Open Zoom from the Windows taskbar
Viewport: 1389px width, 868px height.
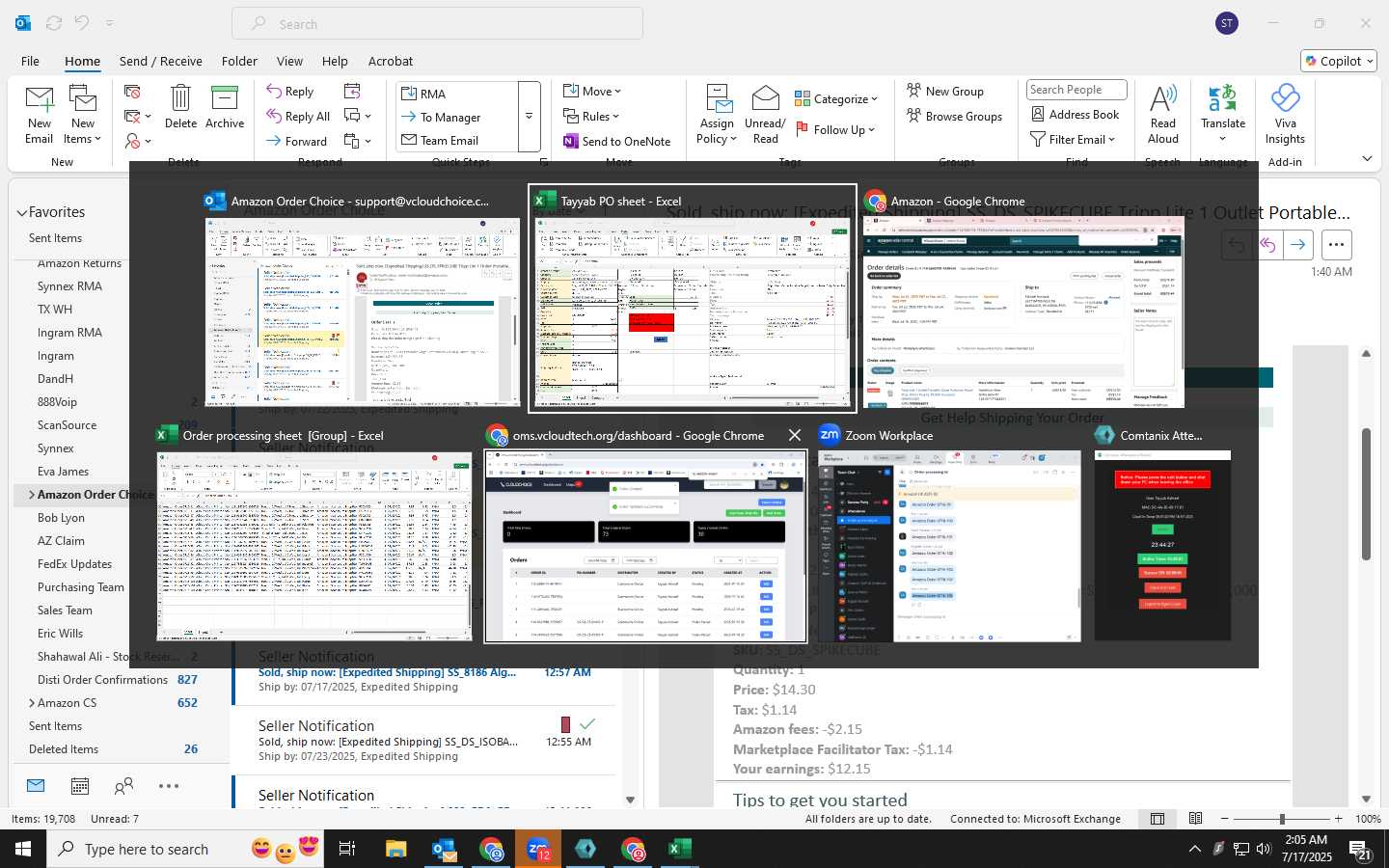click(538, 849)
